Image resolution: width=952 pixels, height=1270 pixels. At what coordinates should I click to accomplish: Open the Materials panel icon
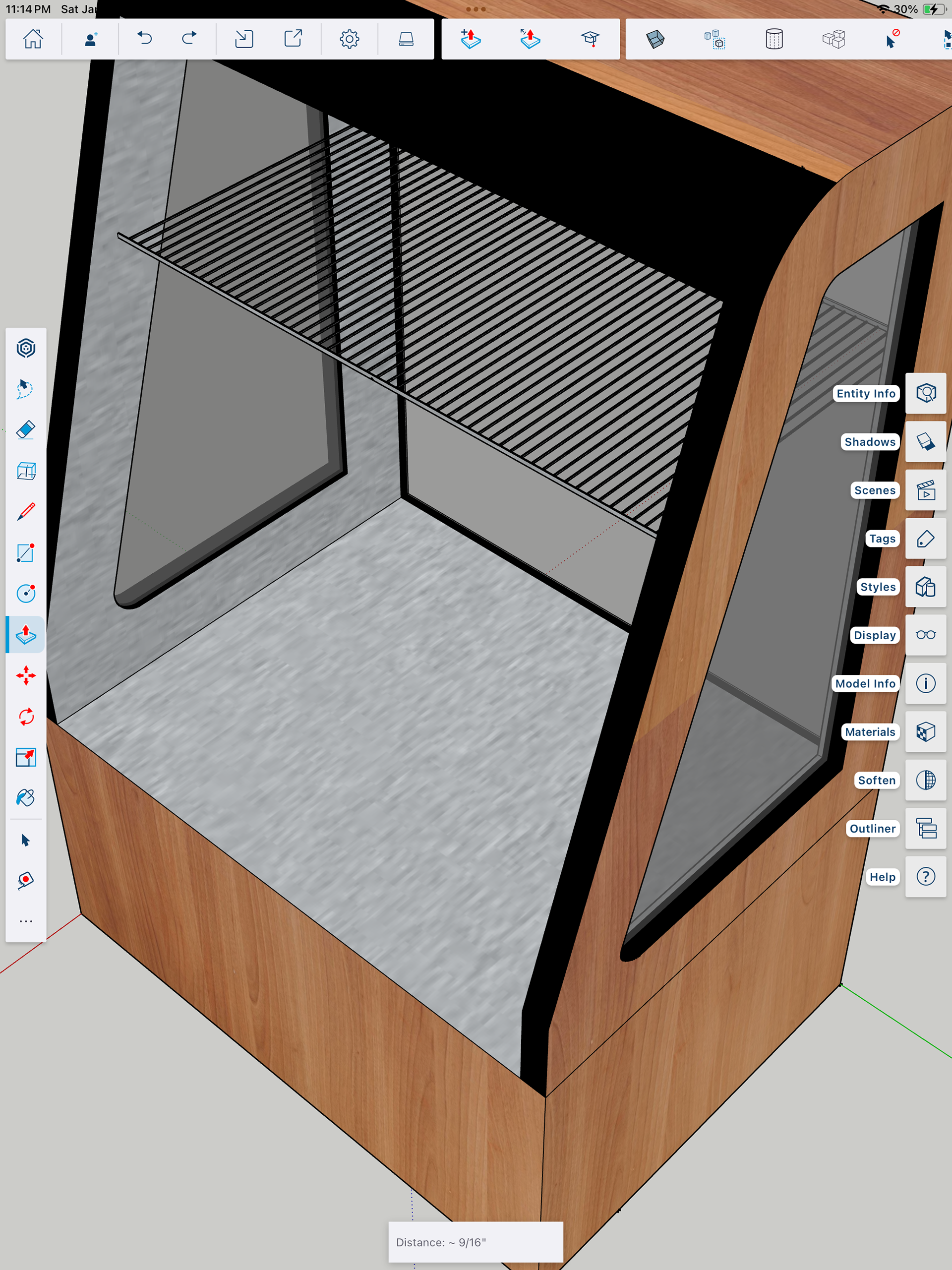926,731
